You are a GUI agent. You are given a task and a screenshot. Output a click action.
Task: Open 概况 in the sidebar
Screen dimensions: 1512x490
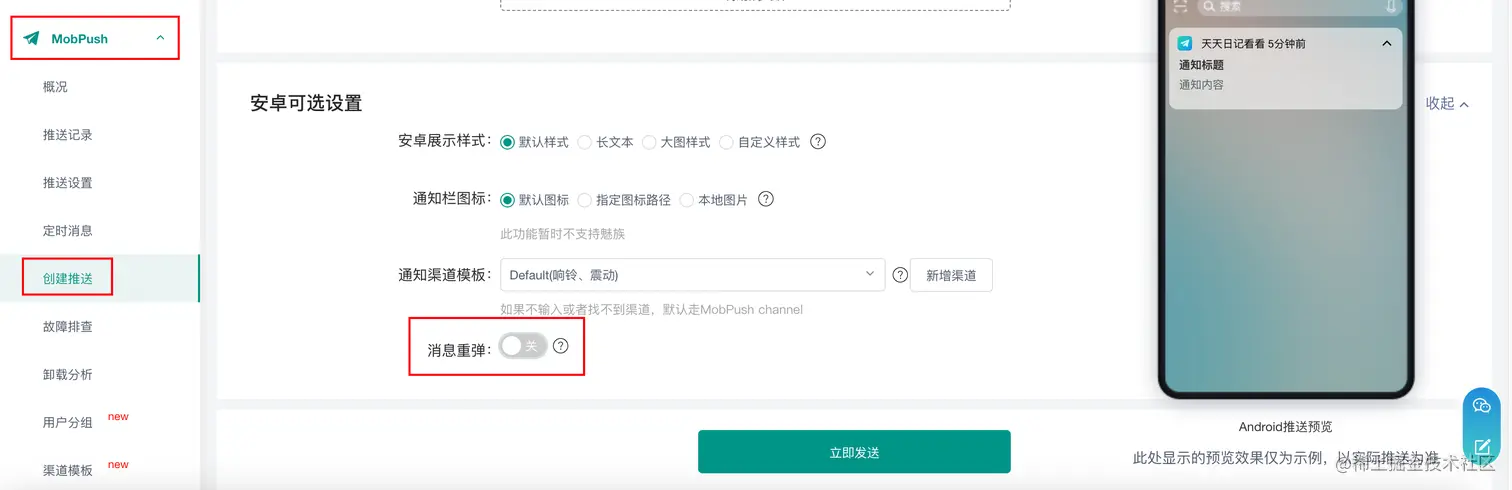point(55,87)
